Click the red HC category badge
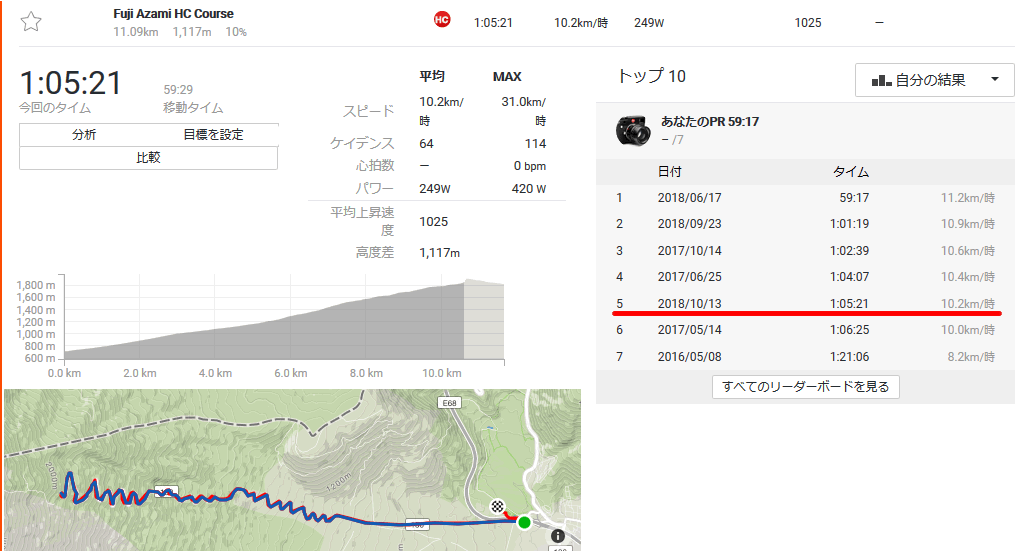This screenshot has width=1017, height=551. pyautogui.click(x=442, y=20)
